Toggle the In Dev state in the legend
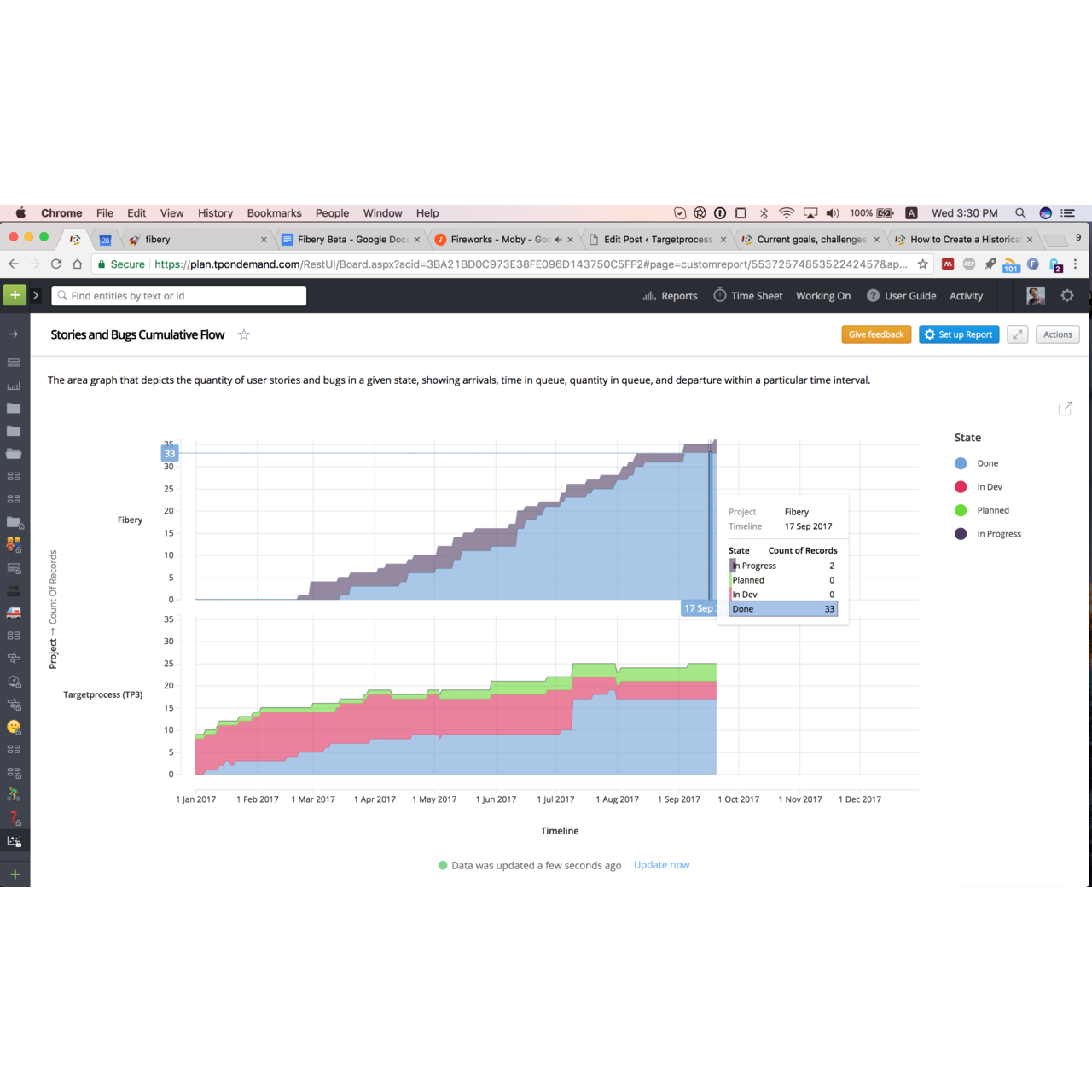The width and height of the screenshot is (1092, 1092). pos(989,487)
